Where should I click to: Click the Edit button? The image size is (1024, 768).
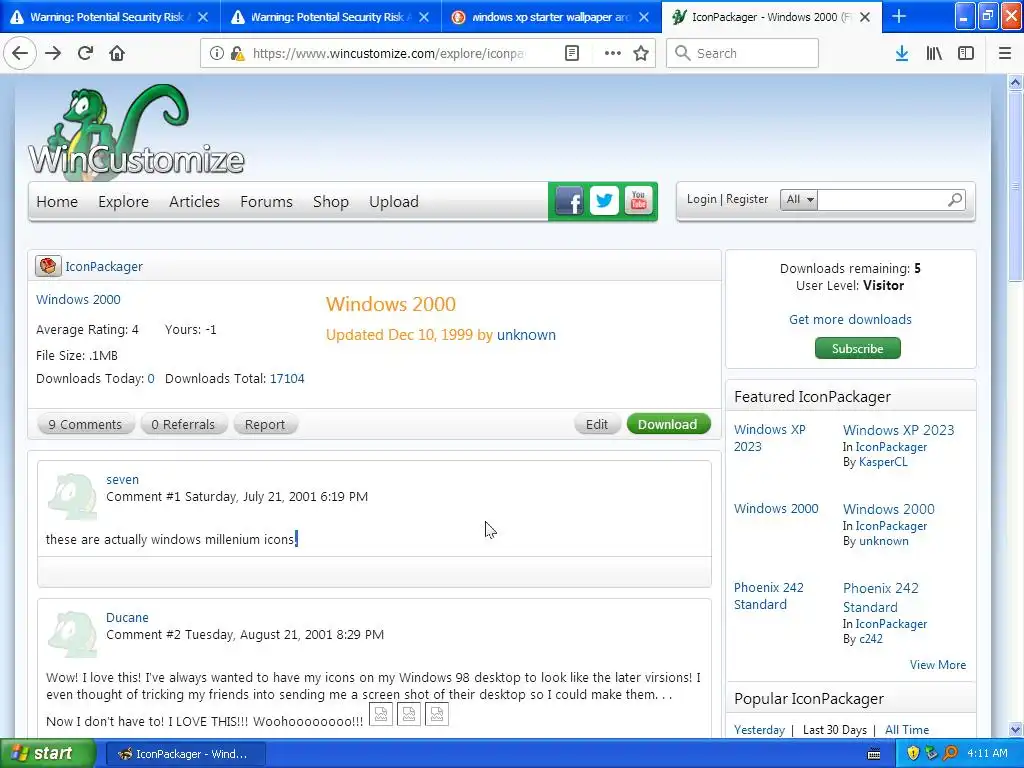click(596, 424)
